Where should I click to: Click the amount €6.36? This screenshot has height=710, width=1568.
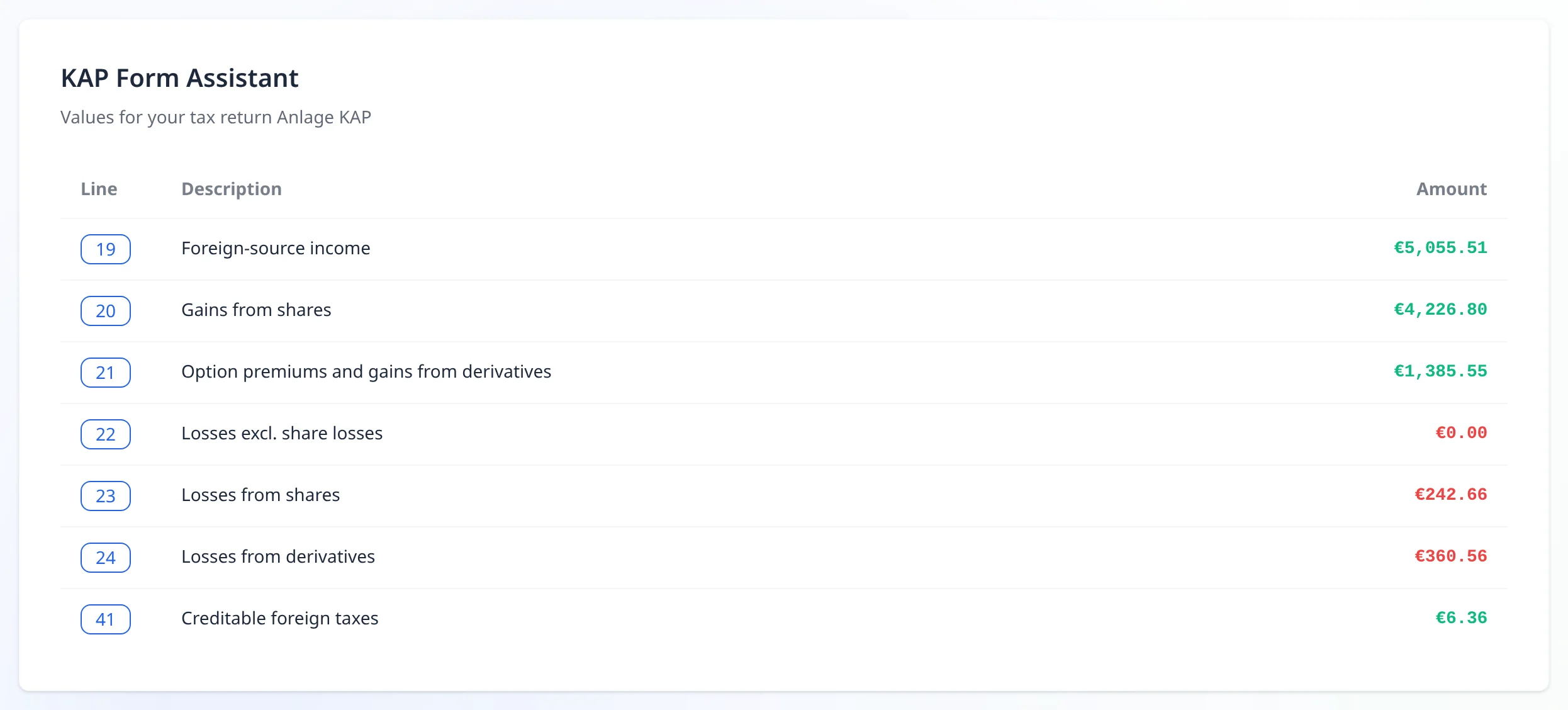click(x=1461, y=618)
